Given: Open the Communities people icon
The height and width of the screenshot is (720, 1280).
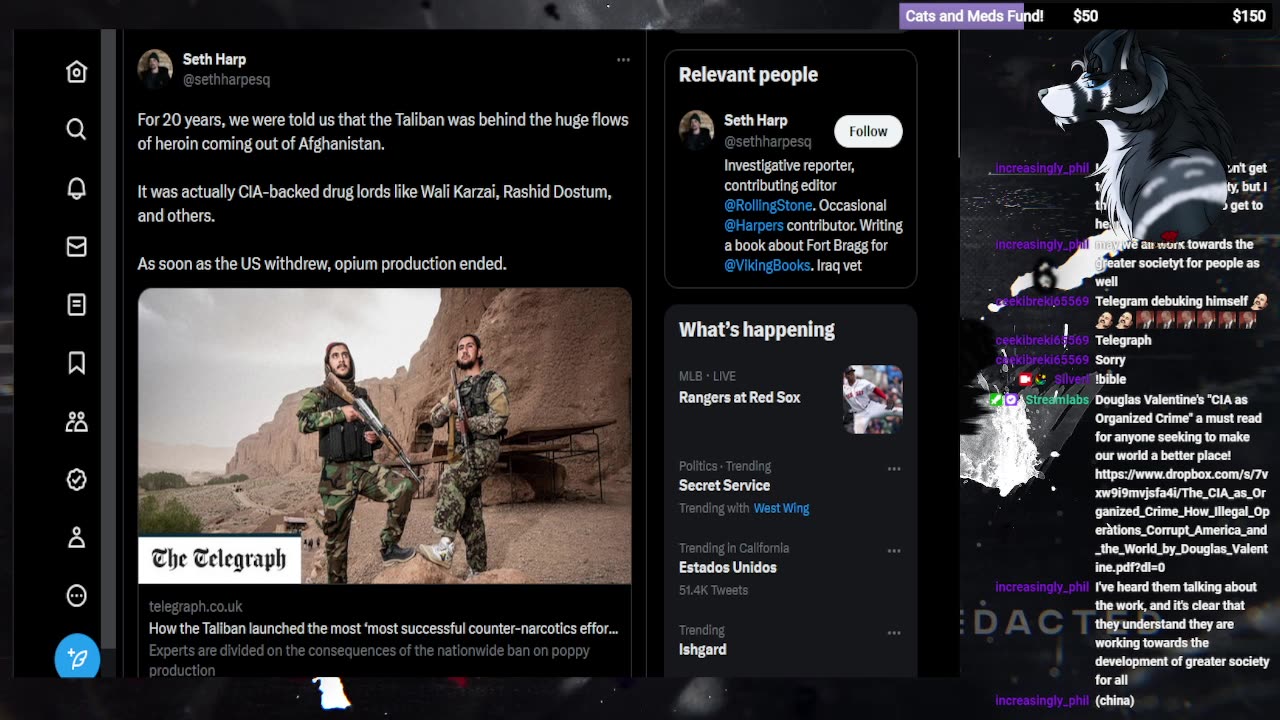Looking at the screenshot, I should pos(76,421).
